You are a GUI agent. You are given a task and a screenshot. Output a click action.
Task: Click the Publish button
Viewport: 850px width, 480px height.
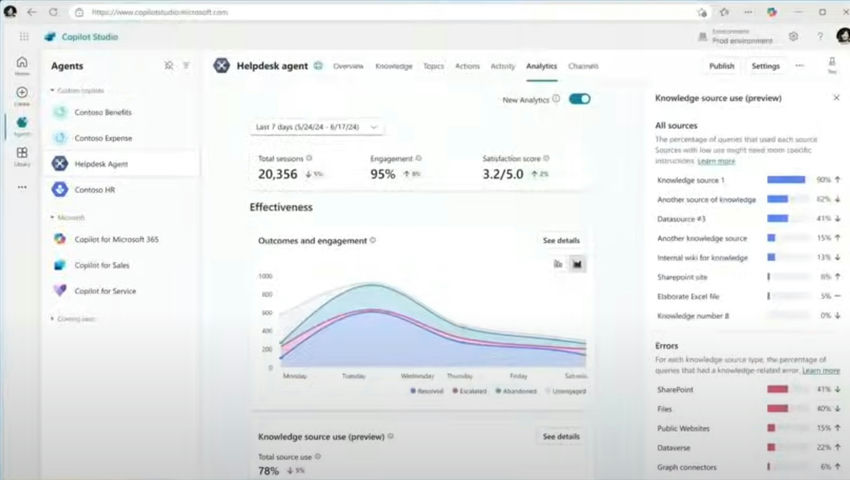pos(722,66)
